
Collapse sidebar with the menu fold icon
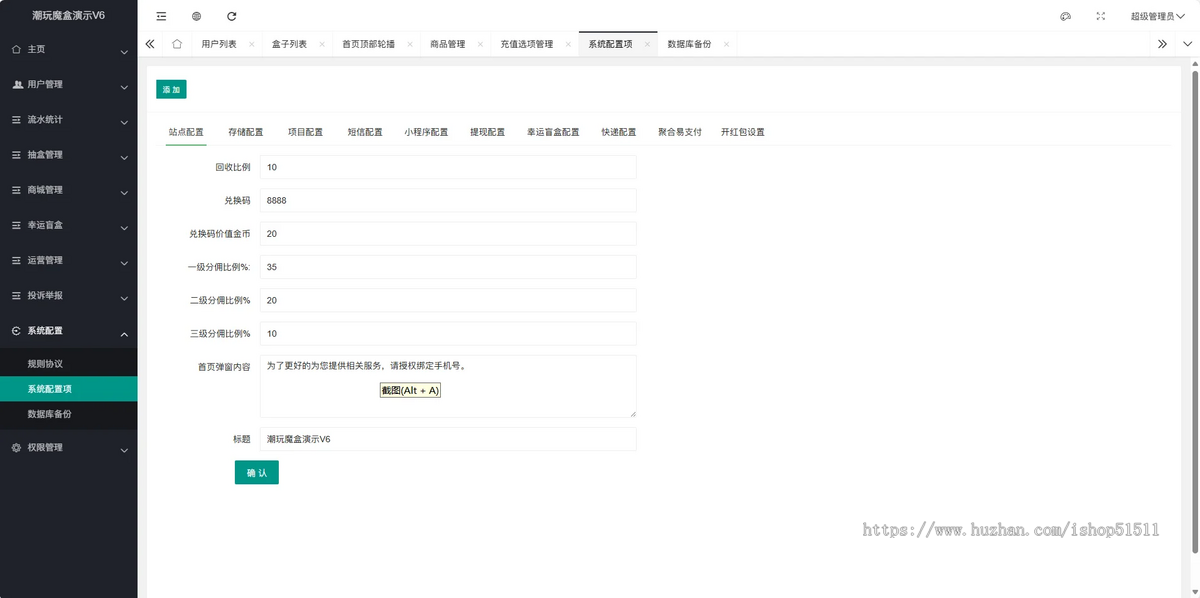(161, 16)
